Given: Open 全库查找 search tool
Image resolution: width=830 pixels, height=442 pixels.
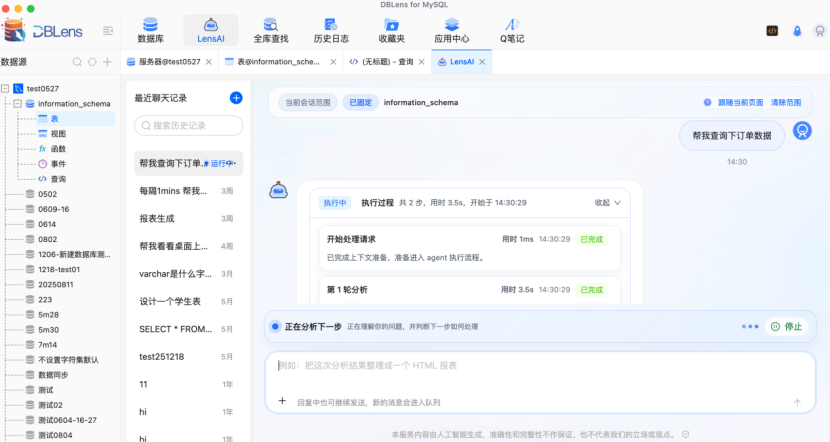Looking at the screenshot, I should point(270,30).
